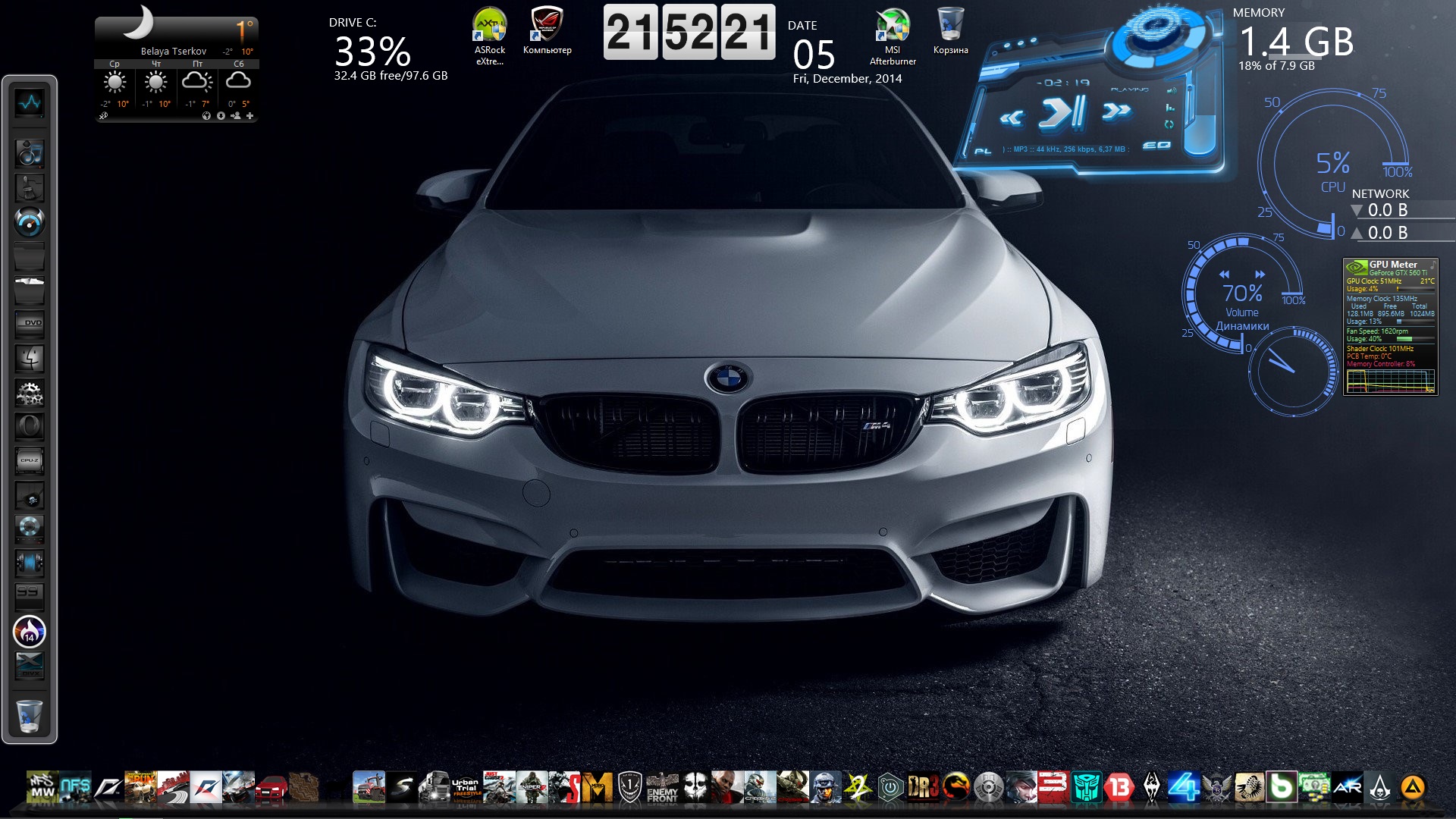Screen dimensions: 1456x819
Task: Open the trash bin in the side dock
Action: click(x=30, y=716)
